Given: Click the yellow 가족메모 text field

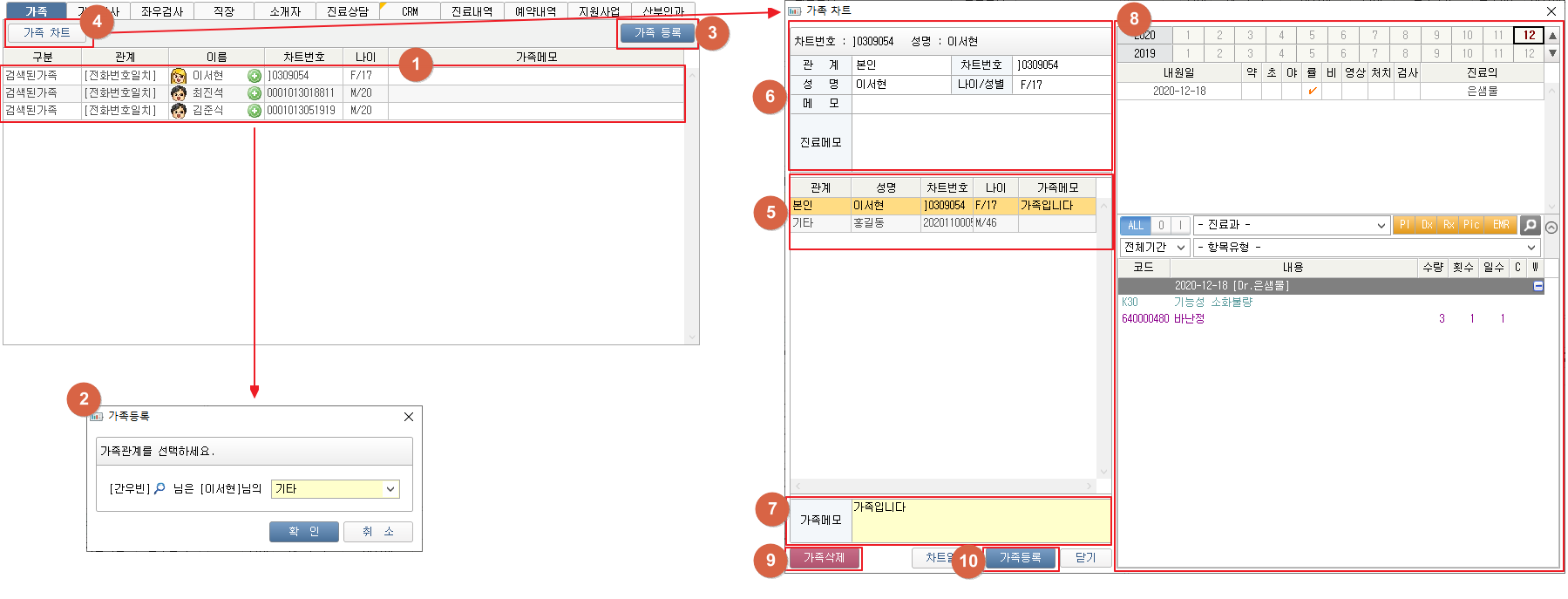Looking at the screenshot, I should pos(980,521).
